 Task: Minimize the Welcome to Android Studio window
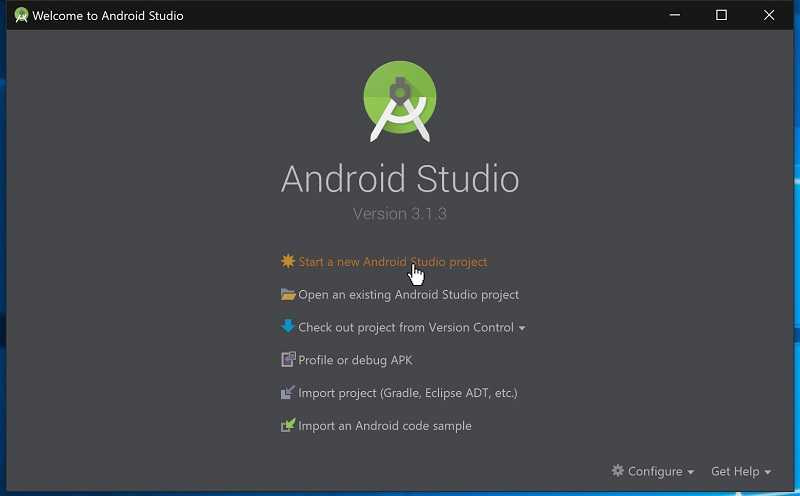coord(674,15)
